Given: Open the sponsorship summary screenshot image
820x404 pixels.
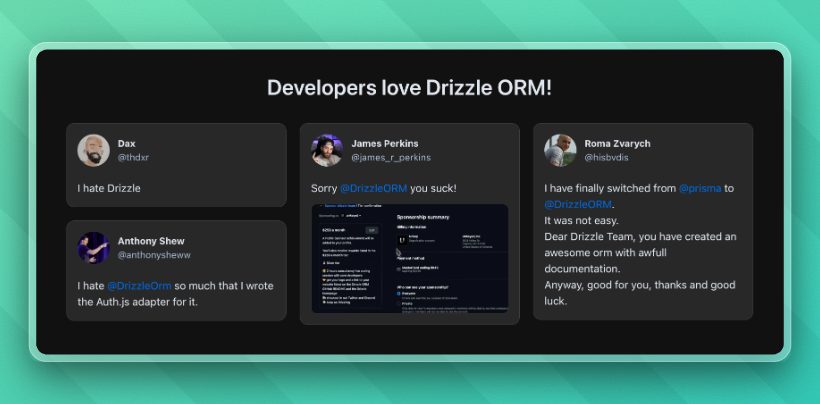Looking at the screenshot, I should [x=410, y=259].
